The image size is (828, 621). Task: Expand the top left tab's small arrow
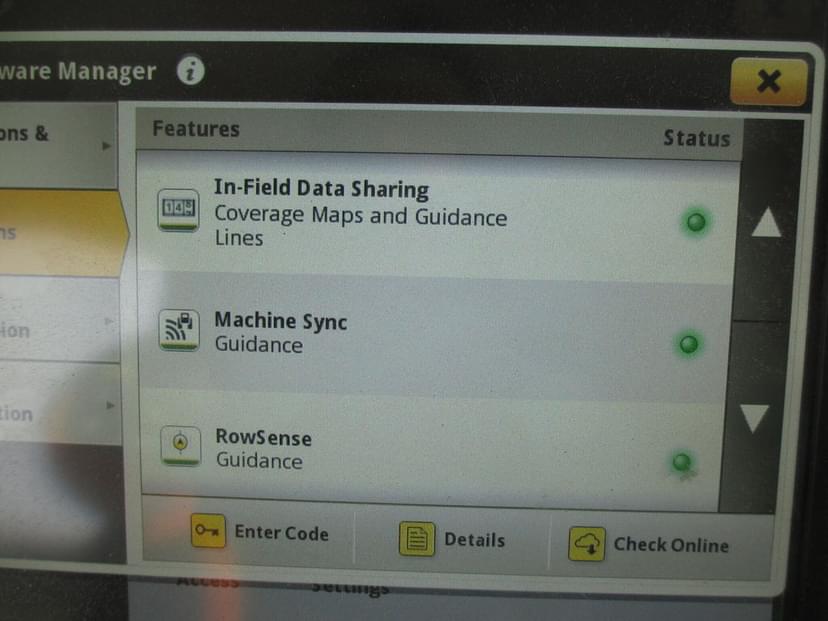[x=107, y=146]
